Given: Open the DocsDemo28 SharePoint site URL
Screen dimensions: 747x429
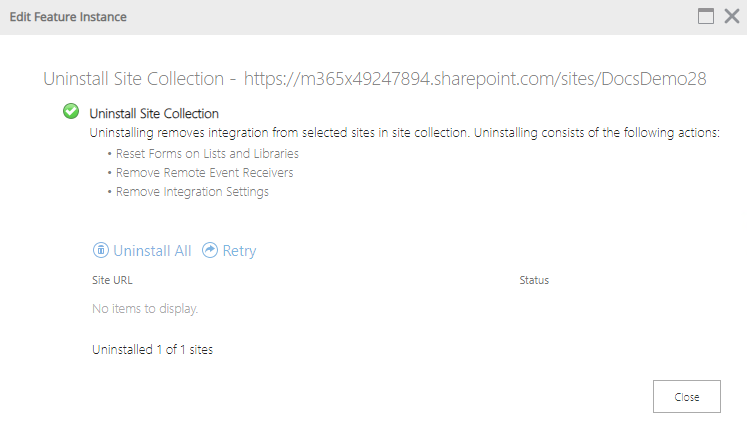Looking at the screenshot, I should (475, 78).
